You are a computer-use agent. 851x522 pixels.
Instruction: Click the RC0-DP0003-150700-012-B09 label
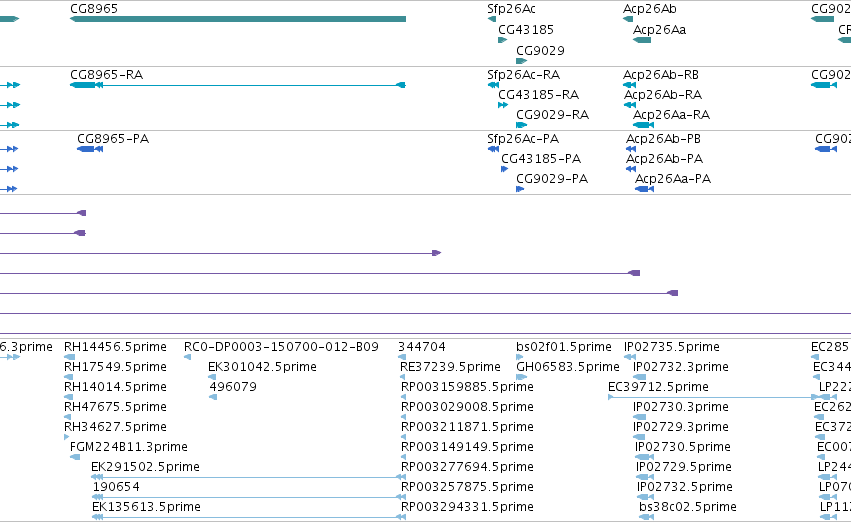[x=281, y=347]
